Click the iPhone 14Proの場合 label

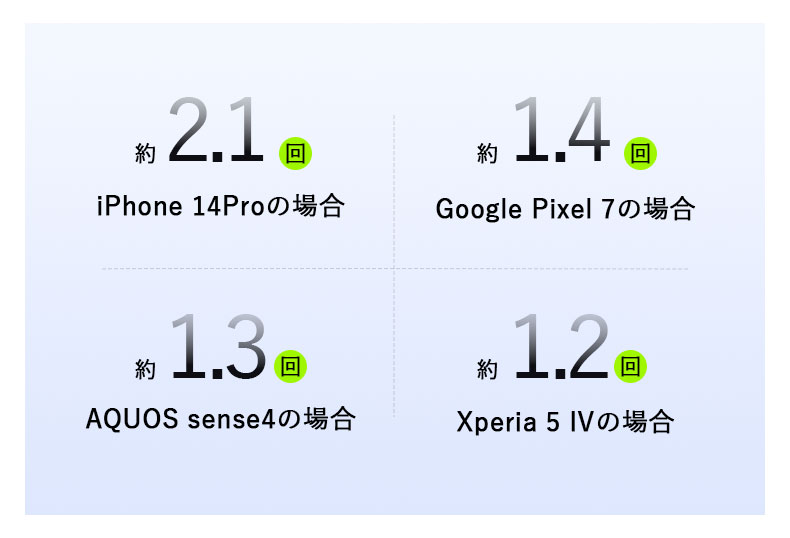pos(221,207)
